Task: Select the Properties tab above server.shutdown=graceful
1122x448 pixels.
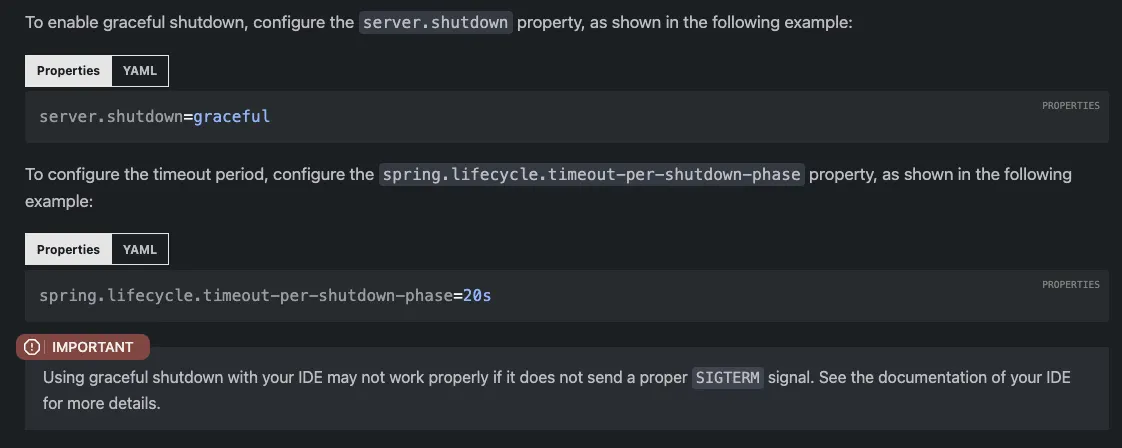Action: pyautogui.click(x=68, y=71)
